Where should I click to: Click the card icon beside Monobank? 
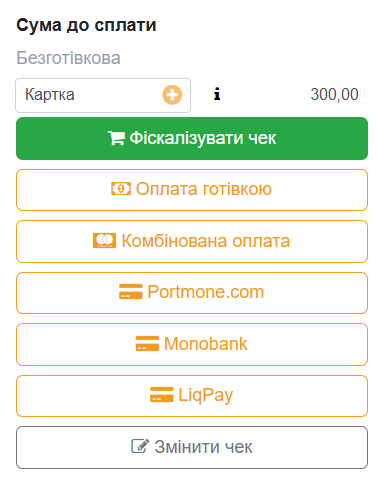tap(147, 344)
